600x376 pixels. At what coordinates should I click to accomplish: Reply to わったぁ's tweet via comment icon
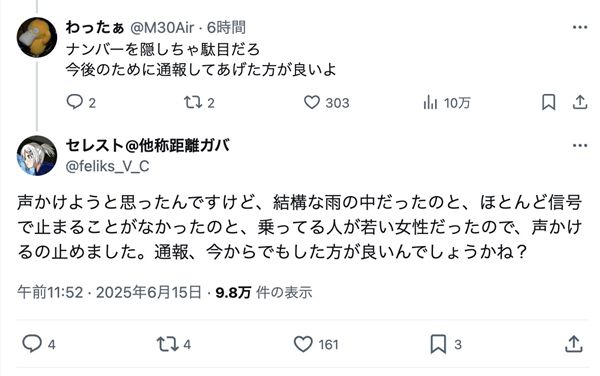click(75, 102)
